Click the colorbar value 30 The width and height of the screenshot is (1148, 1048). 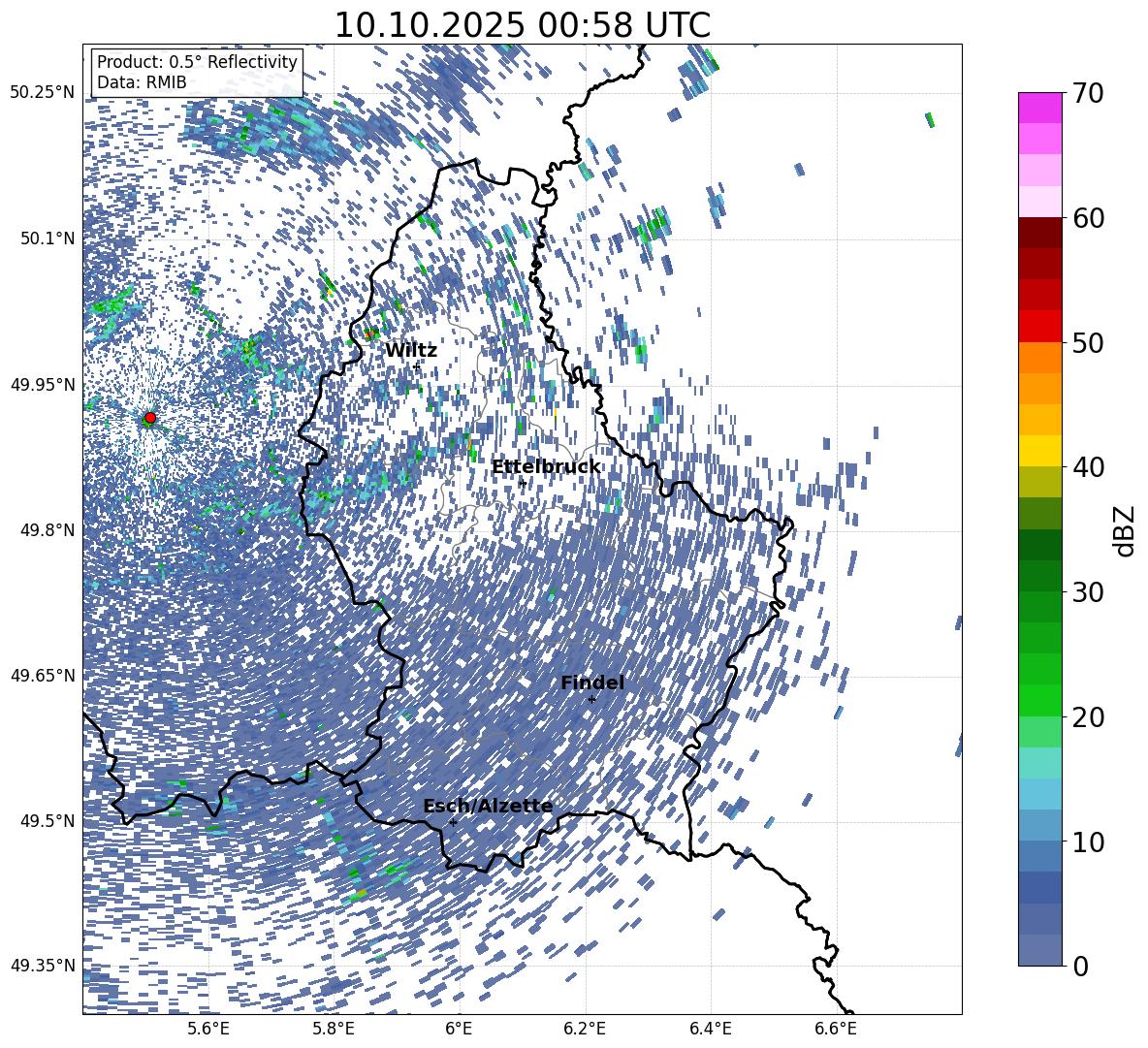pyautogui.click(x=1088, y=592)
